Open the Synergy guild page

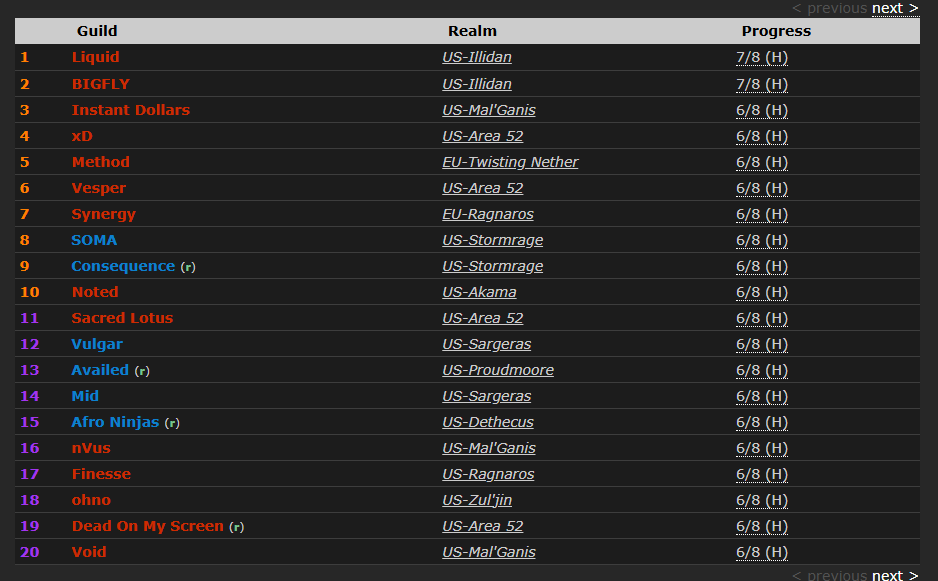click(103, 214)
